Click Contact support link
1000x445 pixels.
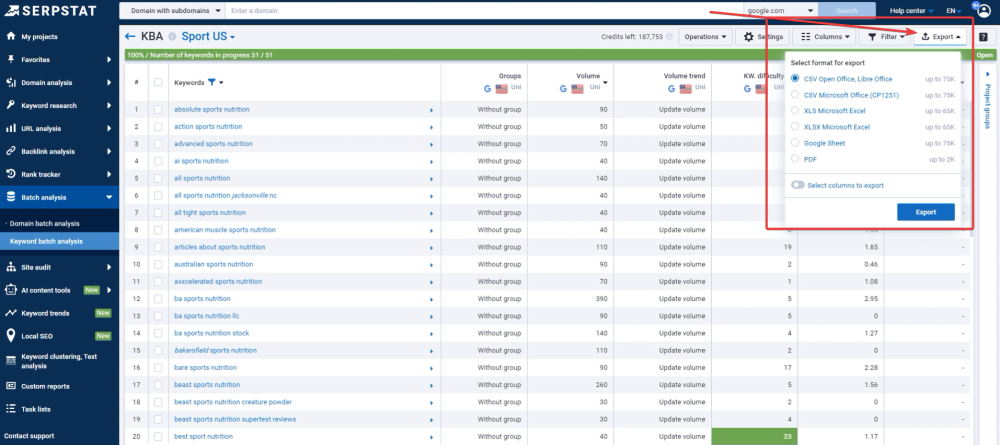(29, 436)
